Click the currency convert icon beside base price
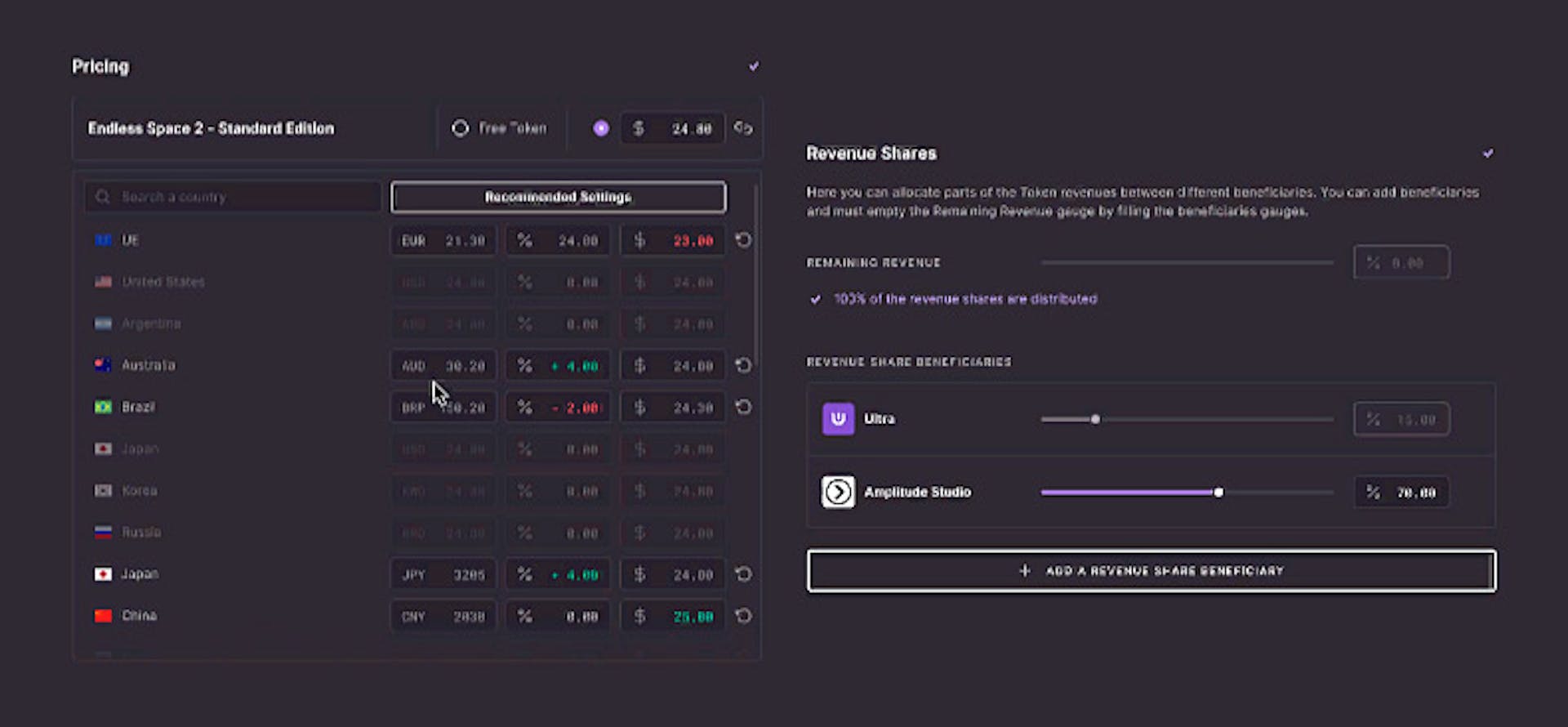The image size is (1568, 727). (x=743, y=128)
